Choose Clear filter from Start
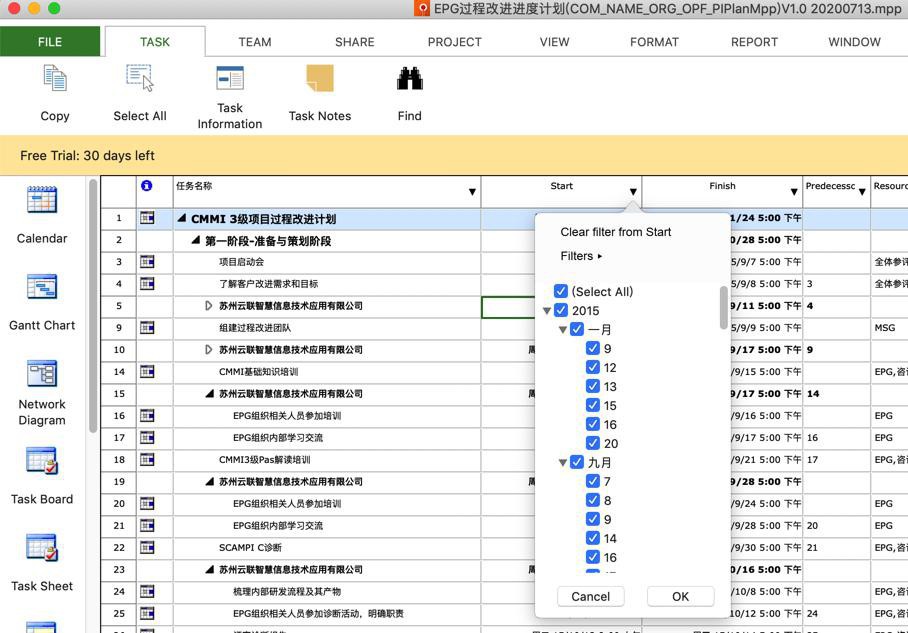The width and height of the screenshot is (908, 633). (616, 232)
